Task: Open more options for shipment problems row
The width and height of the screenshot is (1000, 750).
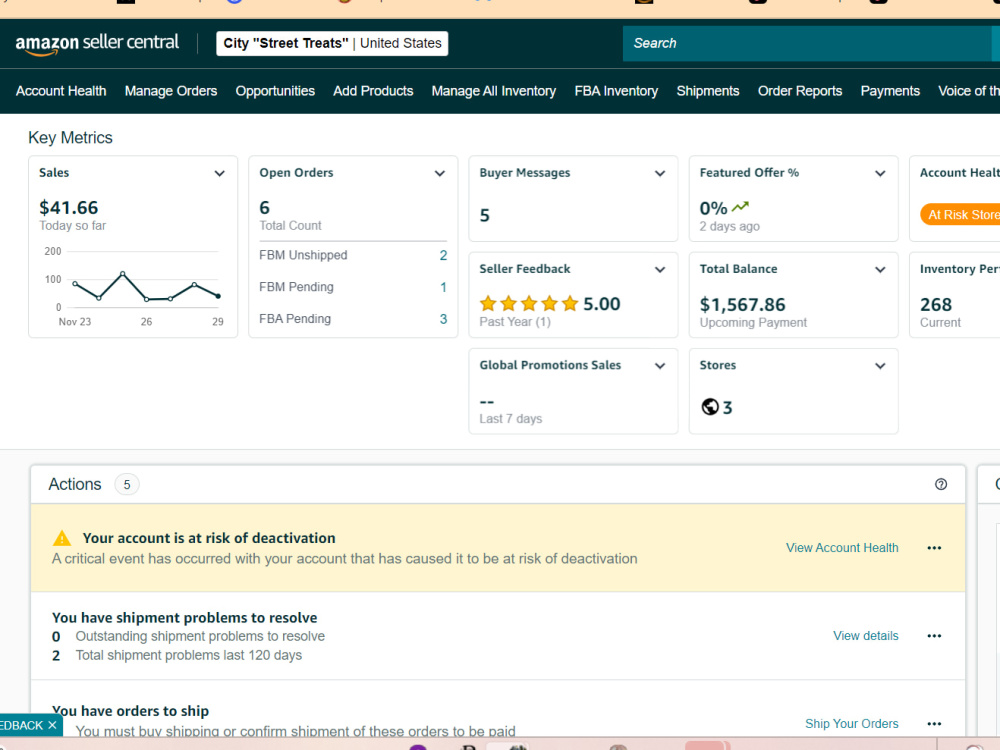Action: tap(934, 636)
